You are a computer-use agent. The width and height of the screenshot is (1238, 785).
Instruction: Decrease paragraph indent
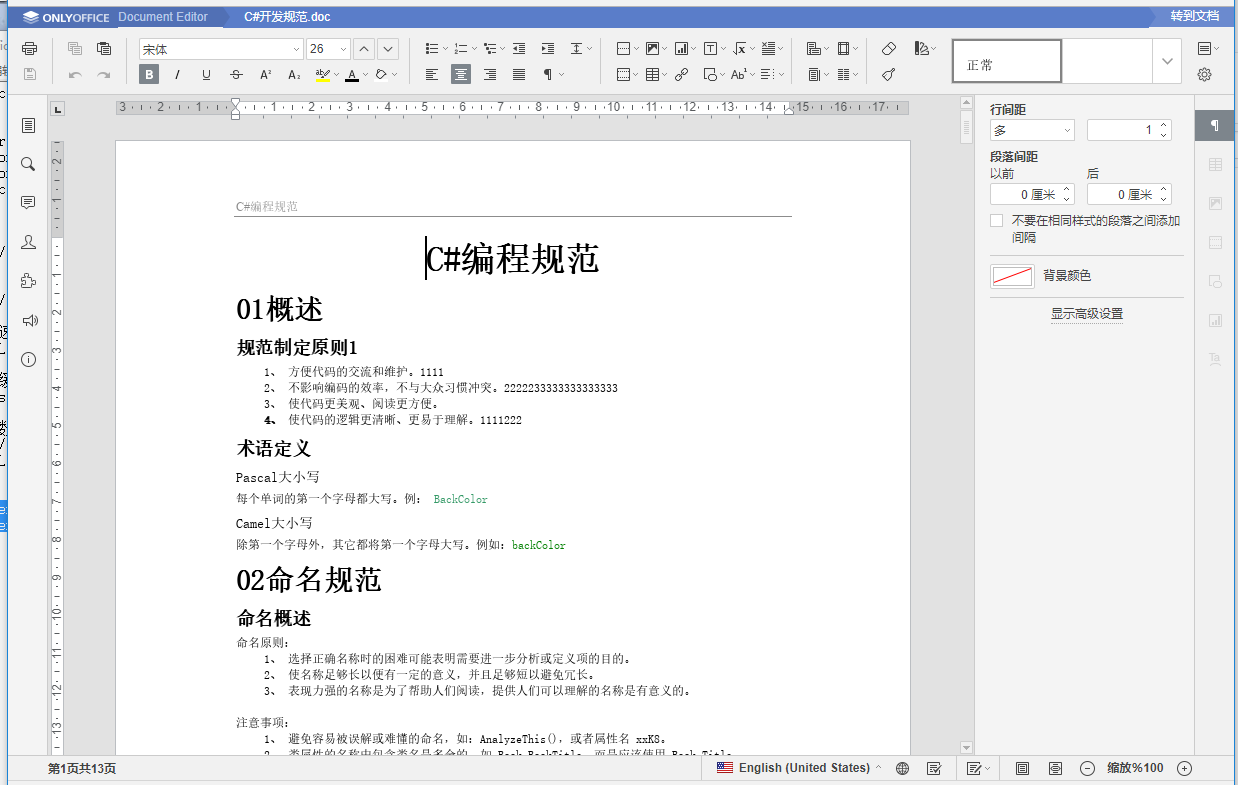519,49
